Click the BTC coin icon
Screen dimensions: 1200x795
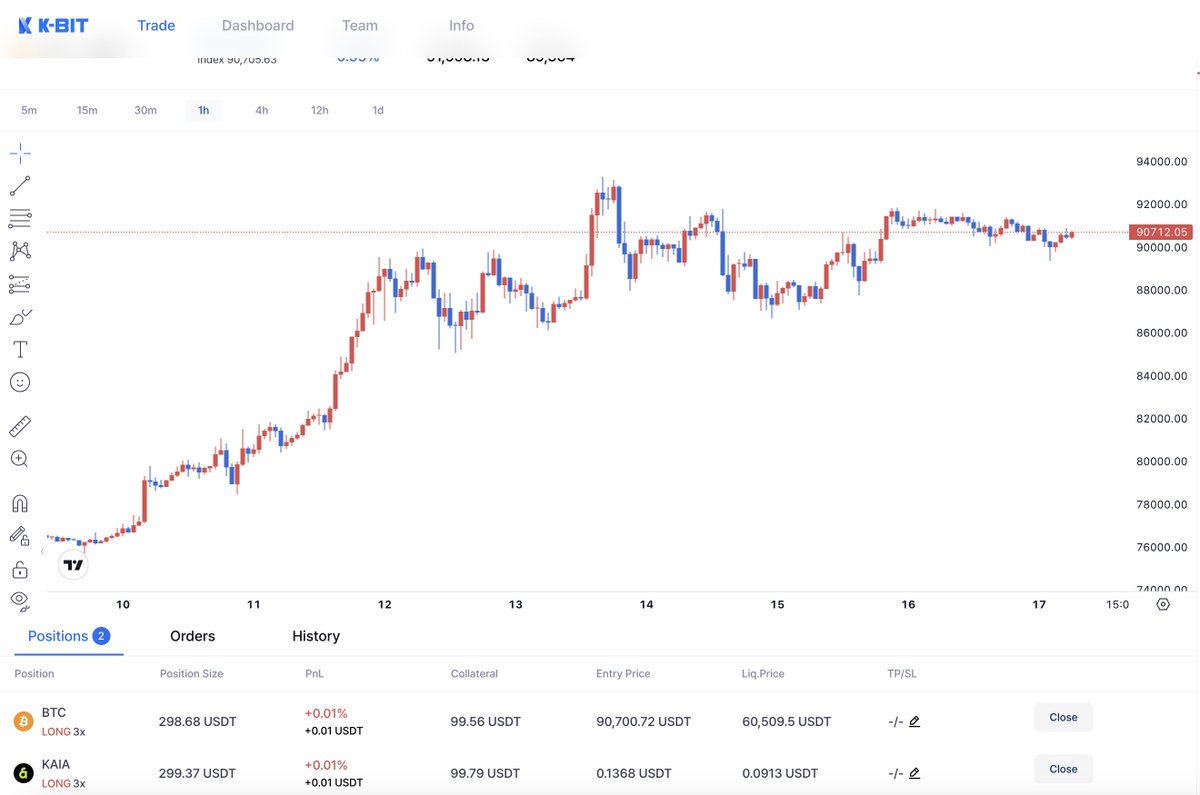[x=23, y=721]
